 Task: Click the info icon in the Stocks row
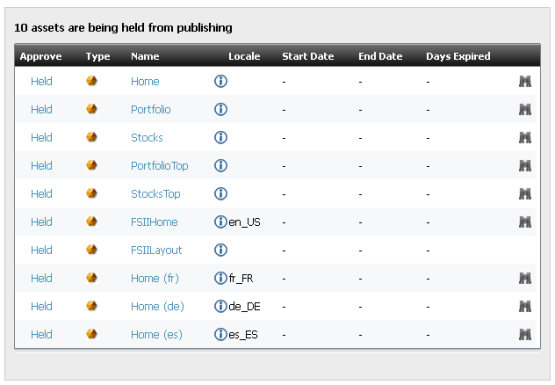point(221,137)
